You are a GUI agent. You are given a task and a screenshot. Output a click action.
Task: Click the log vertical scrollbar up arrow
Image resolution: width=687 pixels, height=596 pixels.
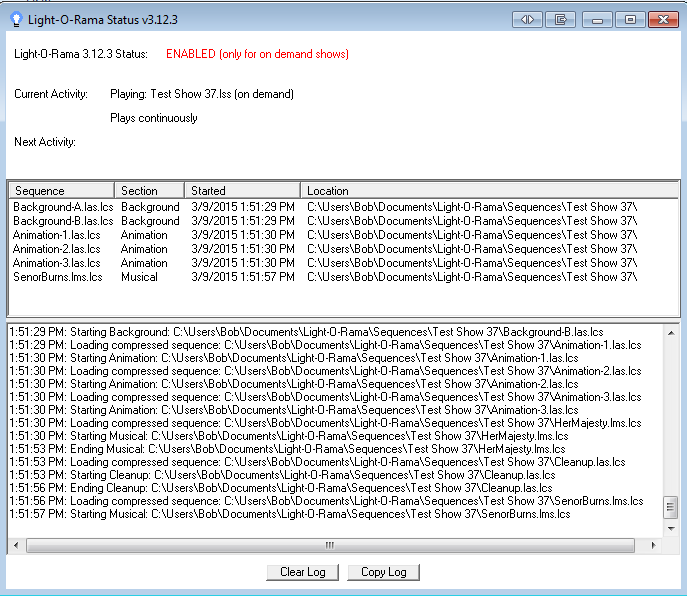coord(671,333)
